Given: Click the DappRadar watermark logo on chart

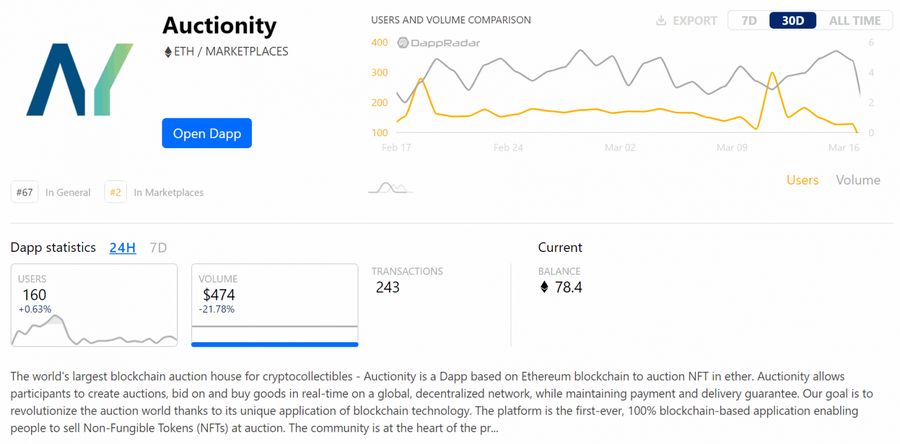Looking at the screenshot, I should click(439, 43).
